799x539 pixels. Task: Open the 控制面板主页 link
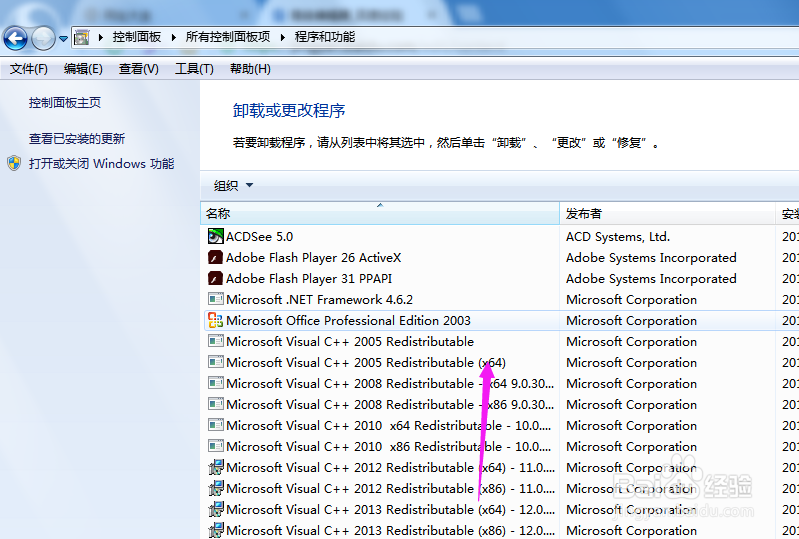tap(65, 103)
